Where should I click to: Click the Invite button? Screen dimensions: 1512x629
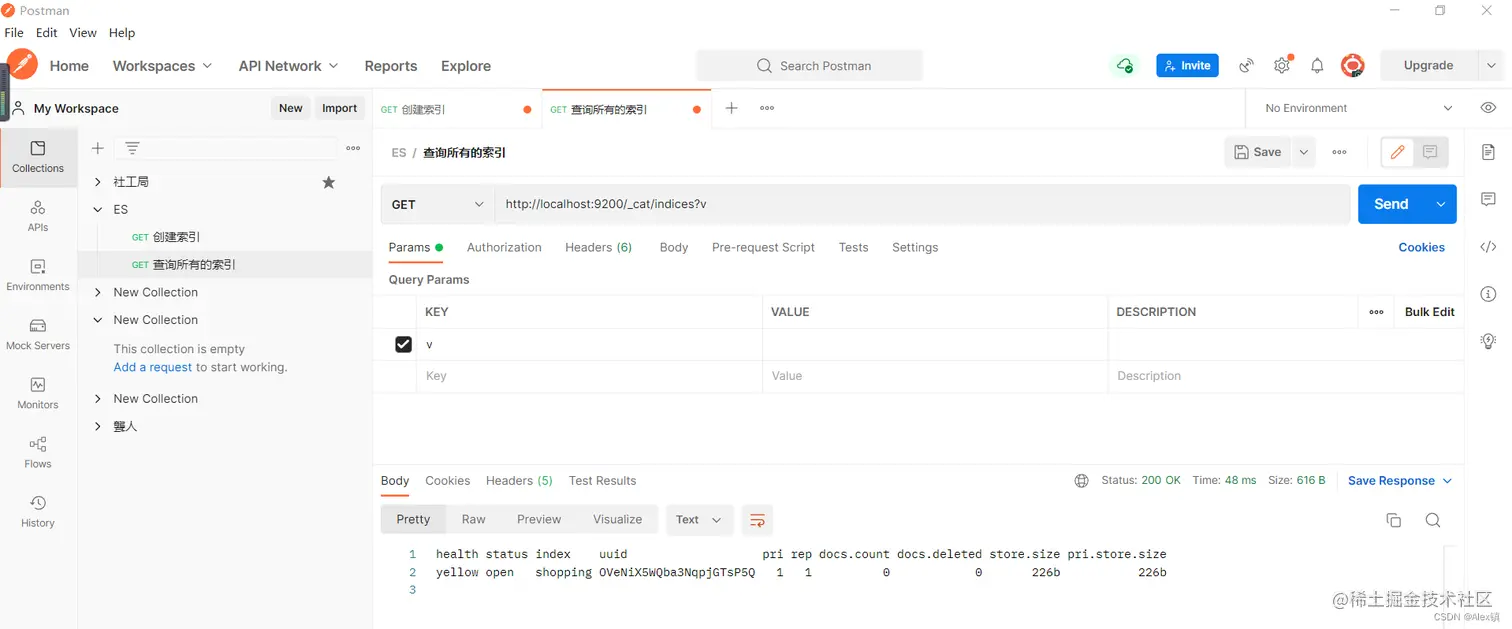point(1187,65)
